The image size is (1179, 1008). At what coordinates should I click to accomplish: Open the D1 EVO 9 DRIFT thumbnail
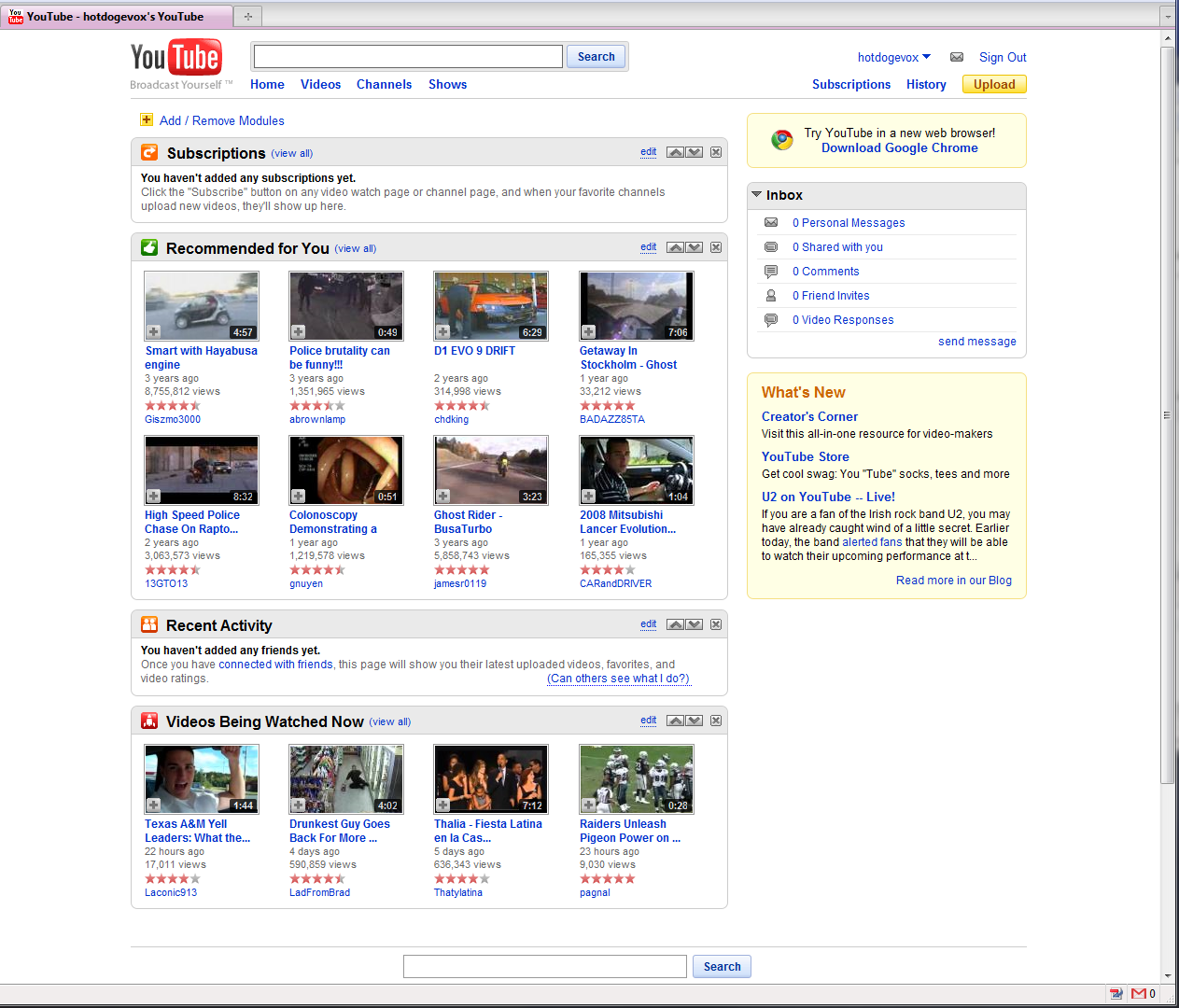pyautogui.click(x=491, y=306)
